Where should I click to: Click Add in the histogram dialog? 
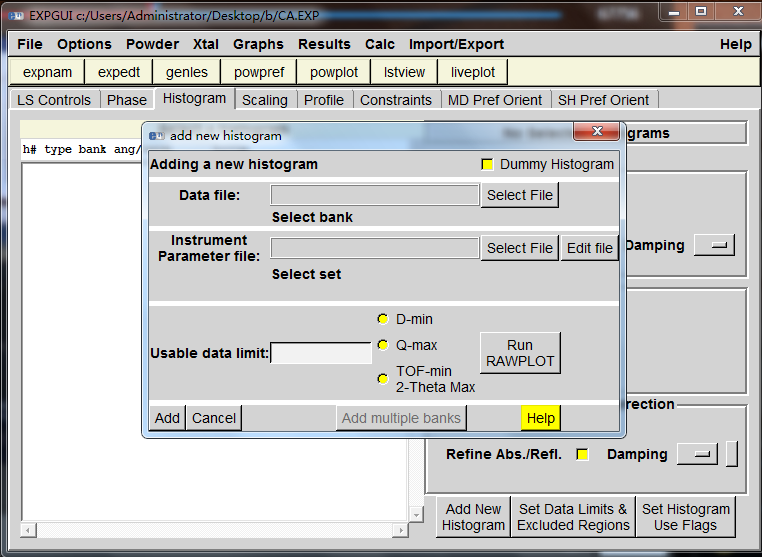tap(167, 418)
